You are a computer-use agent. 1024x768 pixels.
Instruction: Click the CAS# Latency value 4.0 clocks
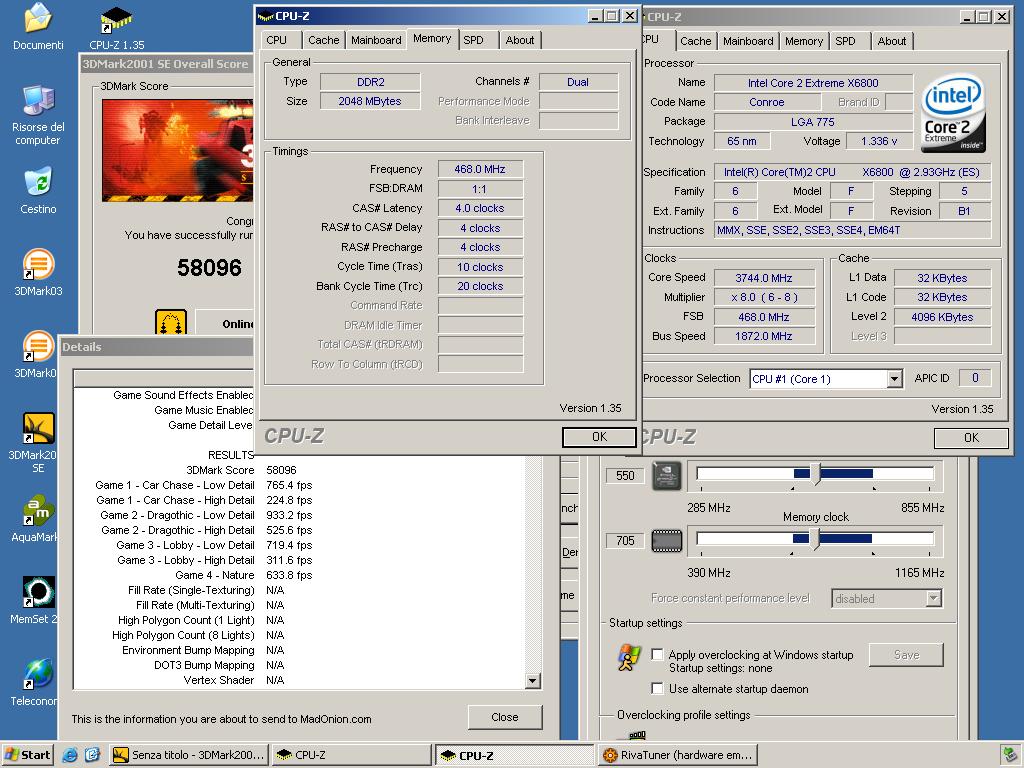click(480, 208)
